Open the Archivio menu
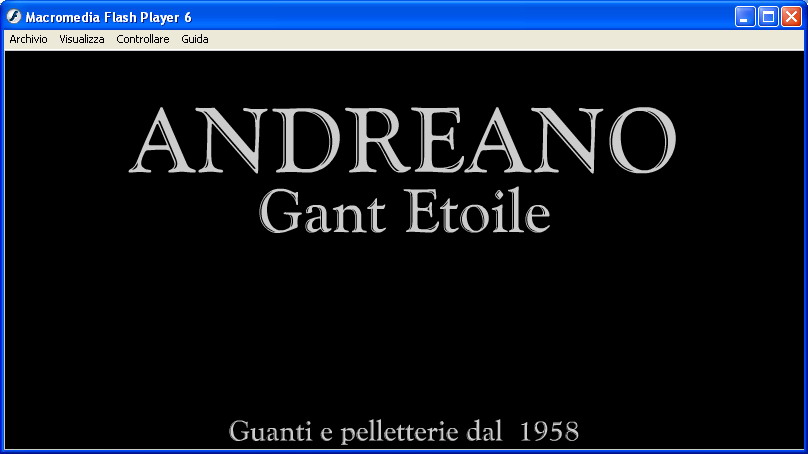The width and height of the screenshot is (808, 454). click(x=28, y=39)
